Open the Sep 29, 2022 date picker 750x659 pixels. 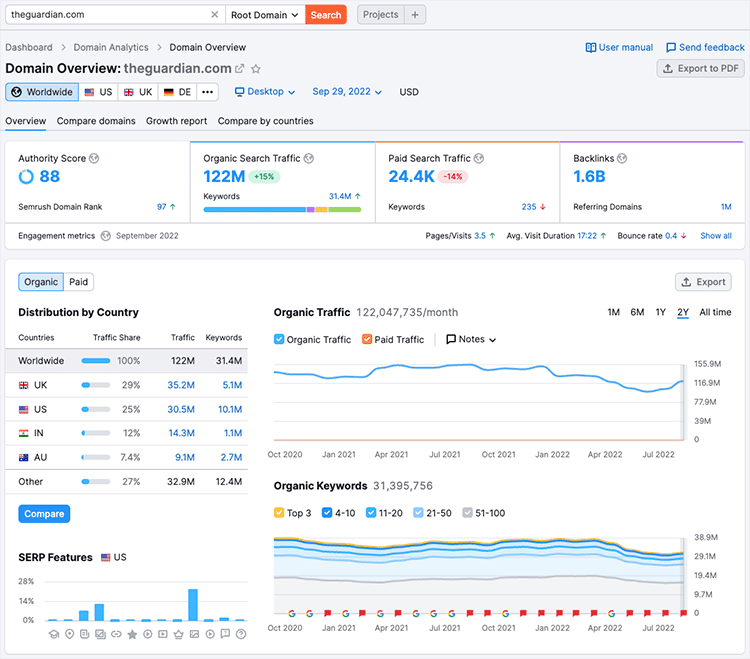pos(347,92)
